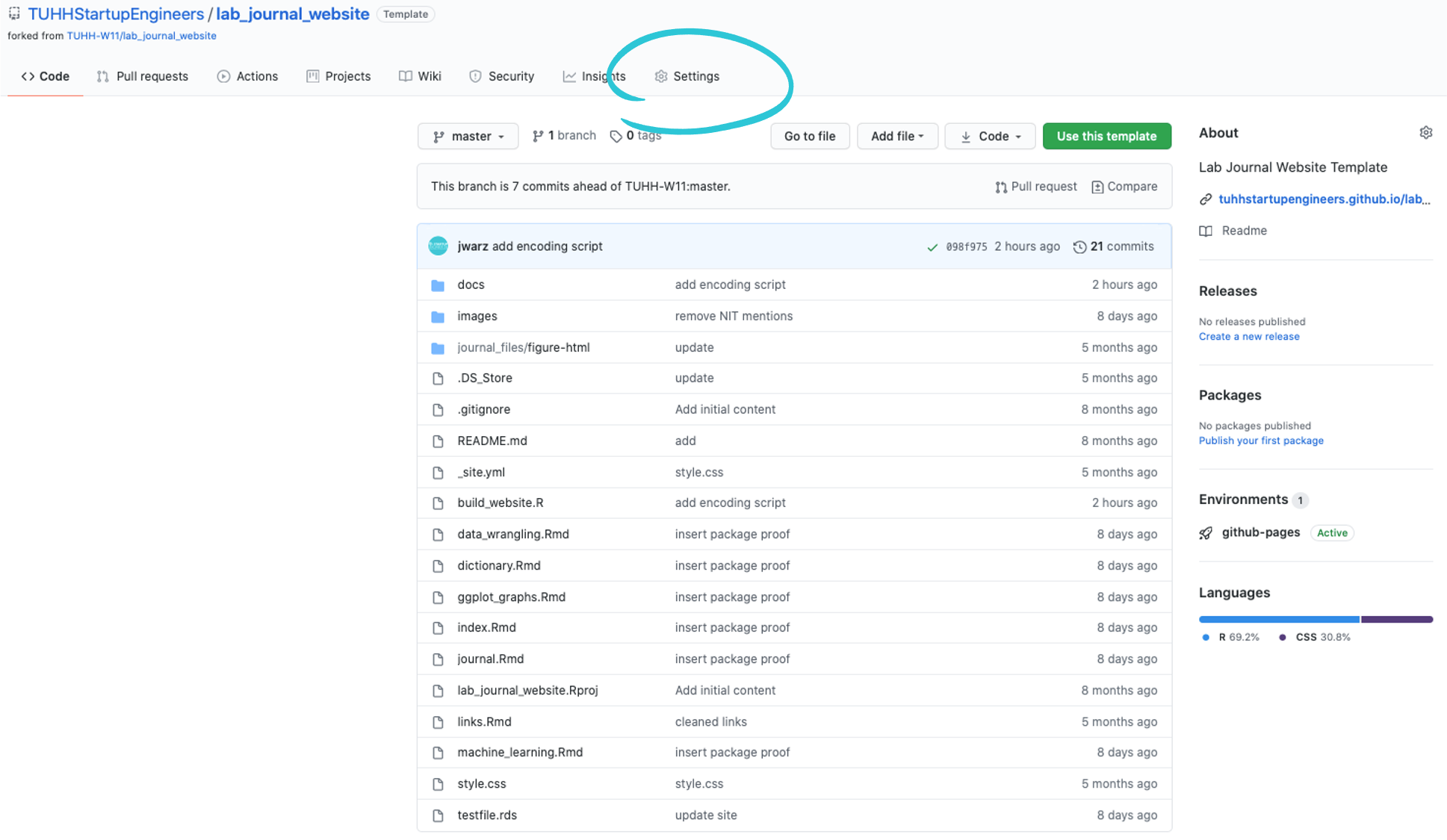This screenshot has height=840, width=1447.
Task: Open the Code download dropdown
Action: point(990,136)
